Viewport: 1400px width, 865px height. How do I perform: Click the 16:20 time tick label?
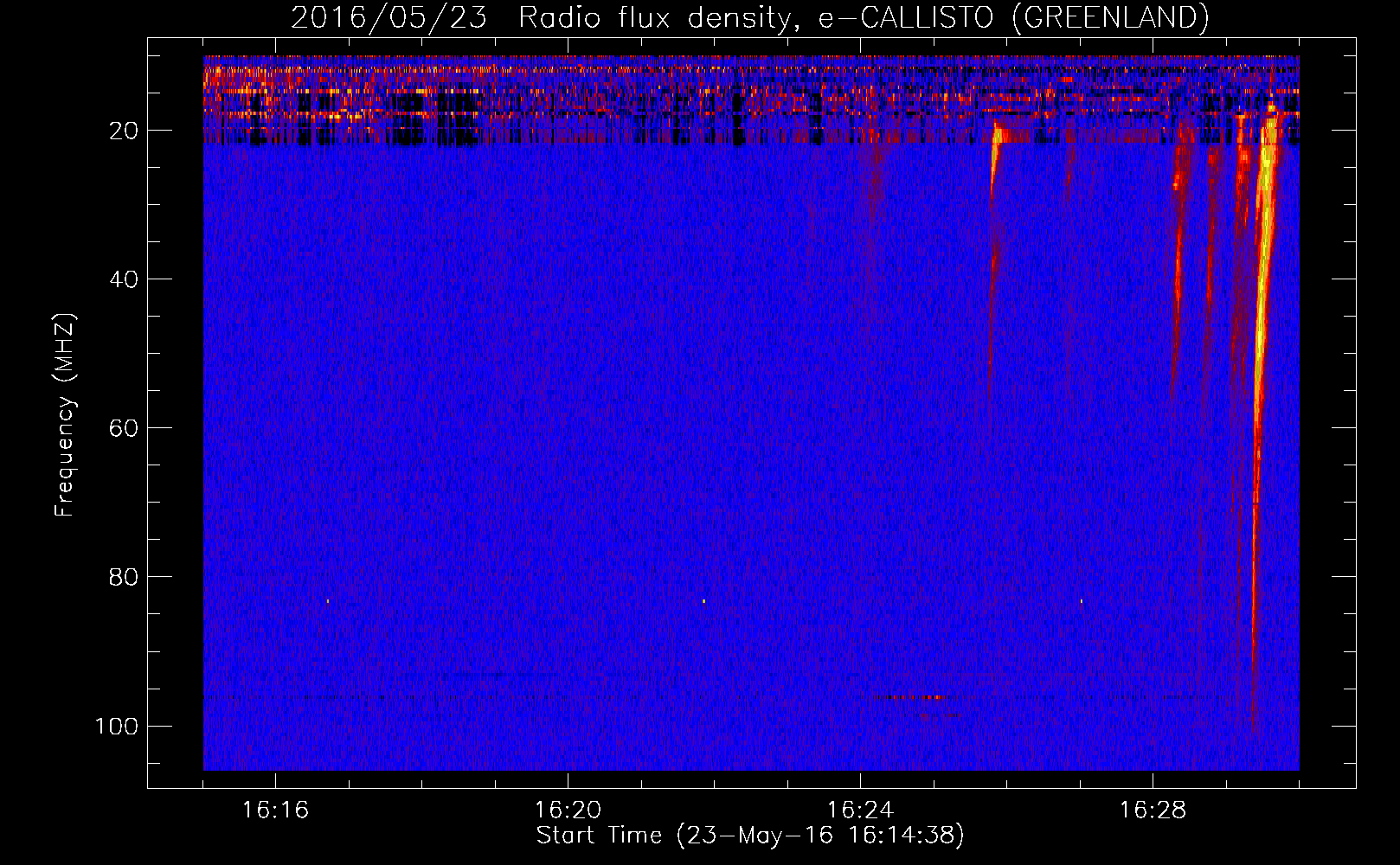click(568, 810)
